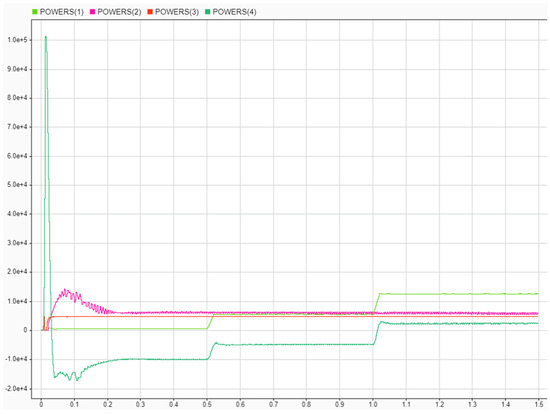Toggle the POWERS(4) legend label

[x=234, y=12]
